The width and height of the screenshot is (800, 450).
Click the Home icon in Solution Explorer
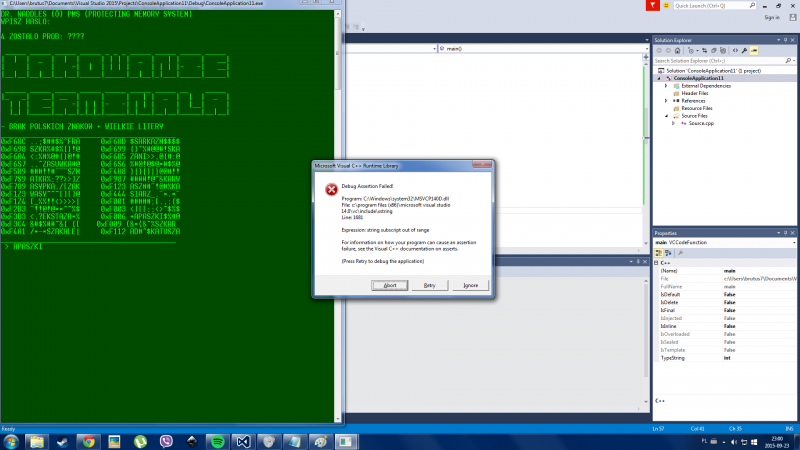pos(679,50)
